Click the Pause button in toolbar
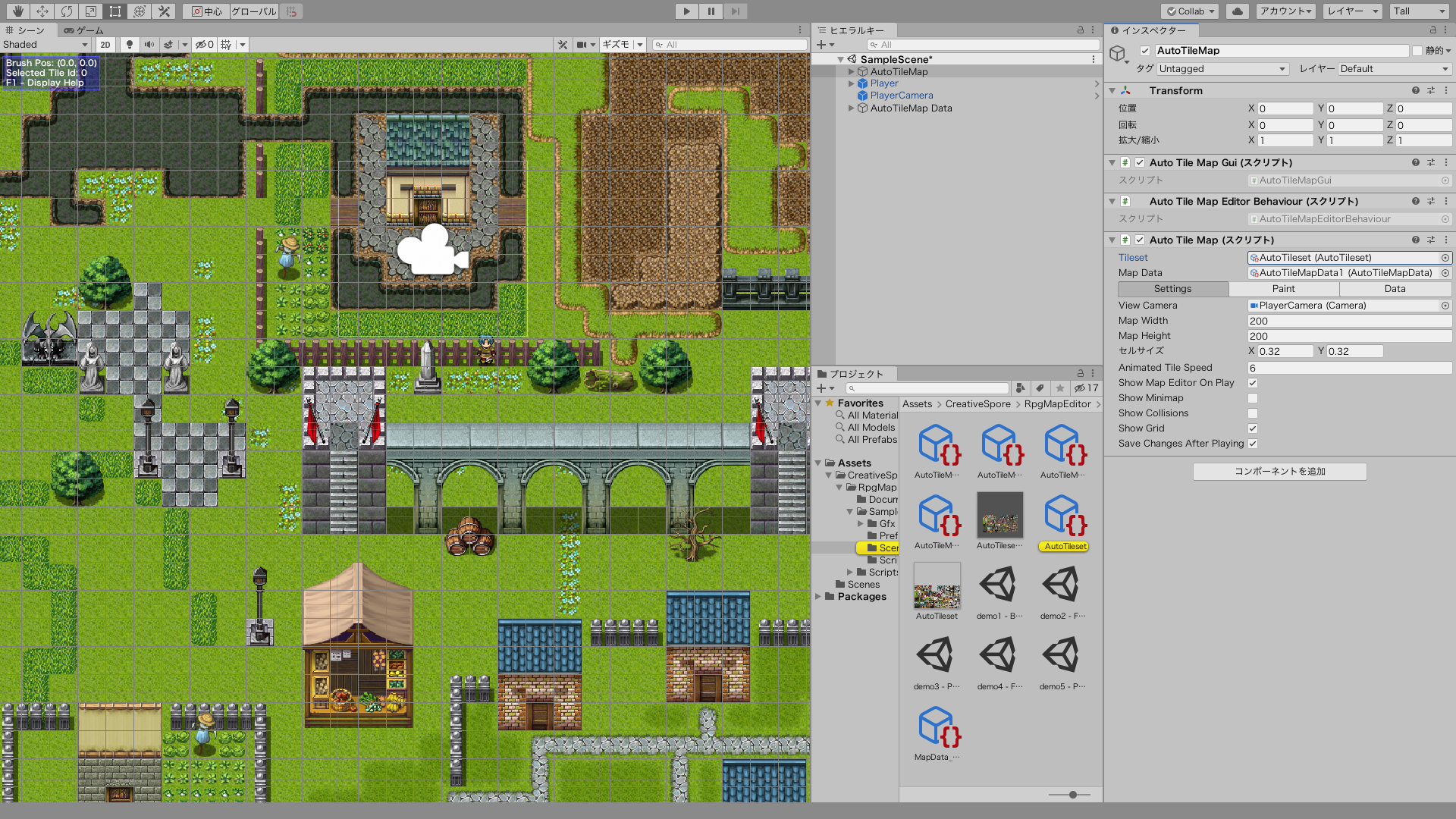This screenshot has width=1456, height=819. pyautogui.click(x=711, y=10)
